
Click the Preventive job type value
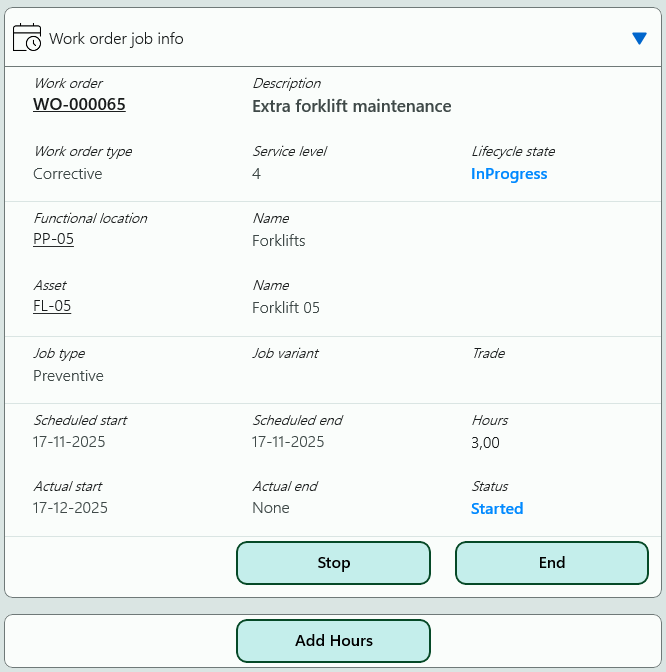click(x=68, y=376)
